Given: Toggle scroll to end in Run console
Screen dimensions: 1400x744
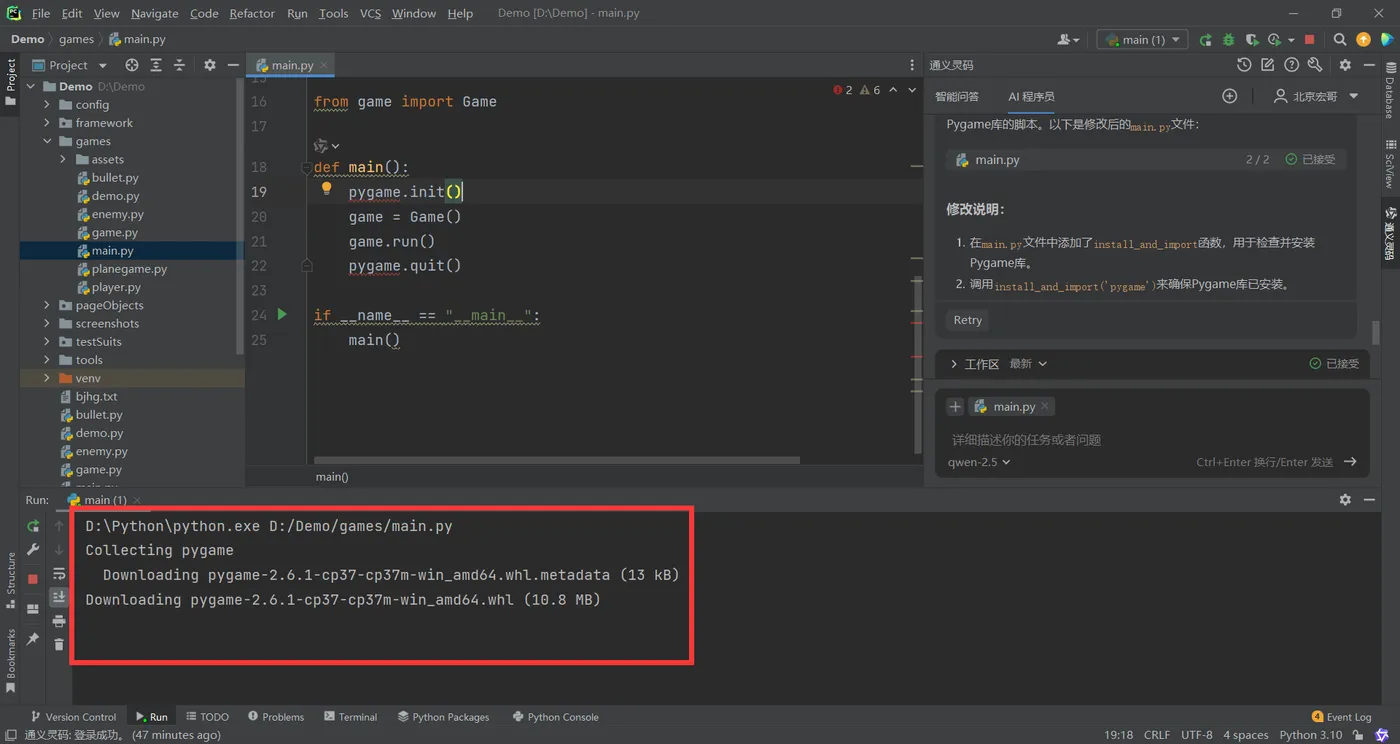Looking at the screenshot, I should (59, 597).
